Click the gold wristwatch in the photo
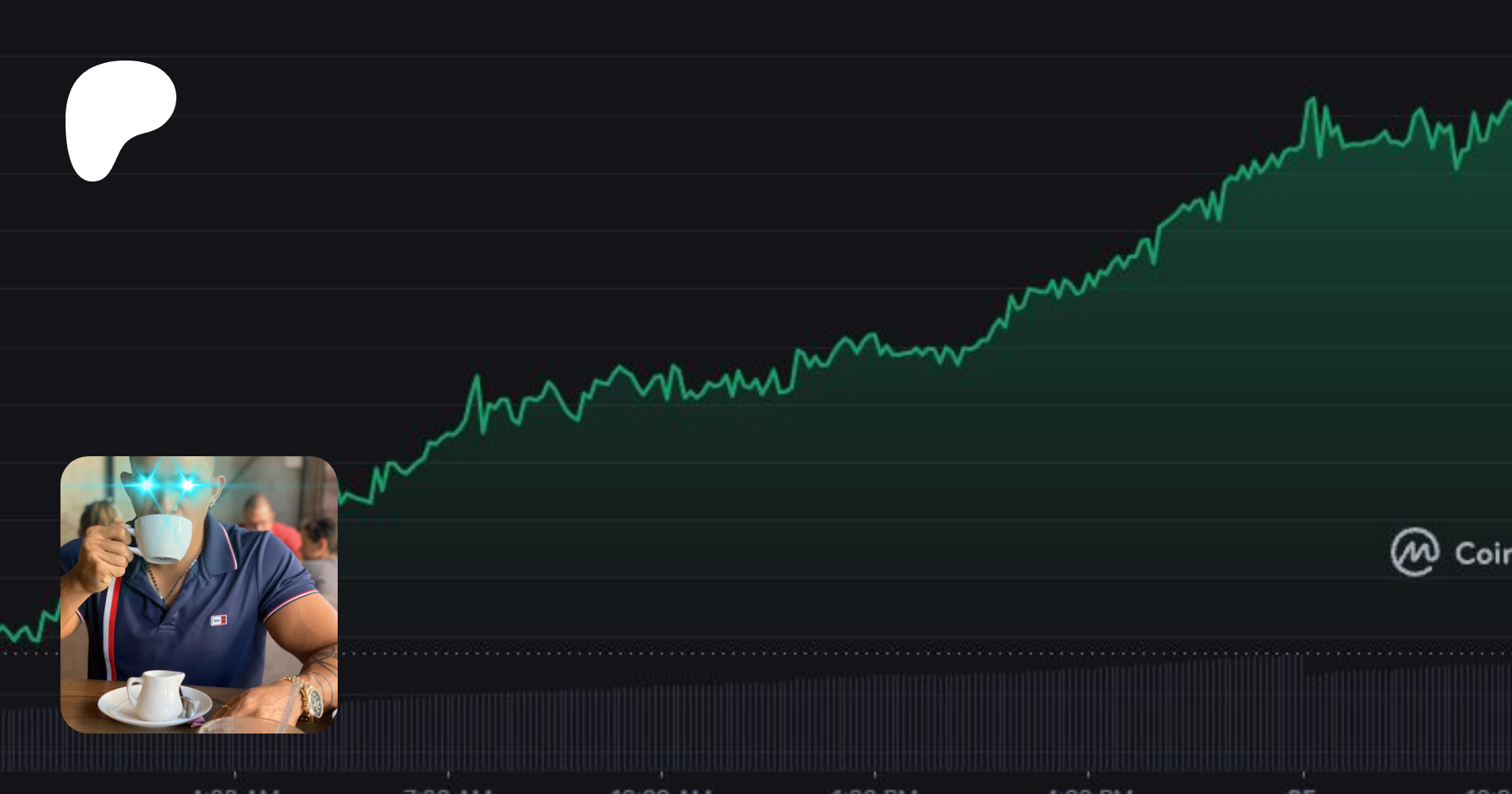 pos(309,699)
